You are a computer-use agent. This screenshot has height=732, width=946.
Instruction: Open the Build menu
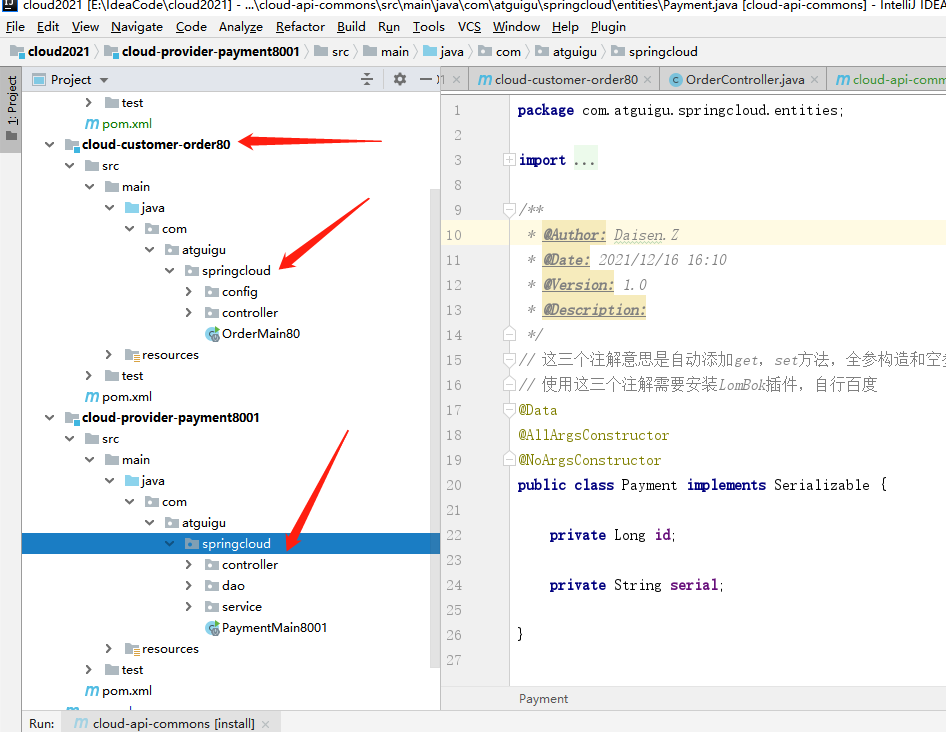point(351,27)
